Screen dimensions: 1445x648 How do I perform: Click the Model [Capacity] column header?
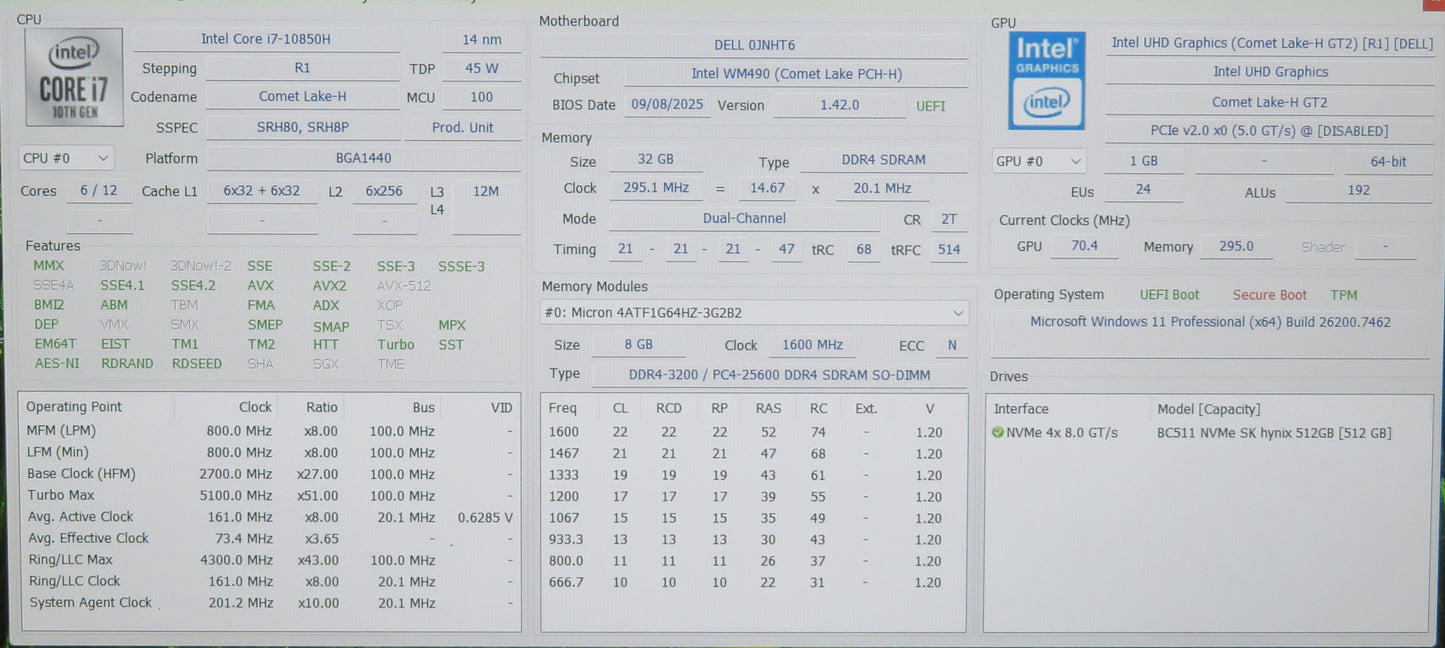point(1208,409)
